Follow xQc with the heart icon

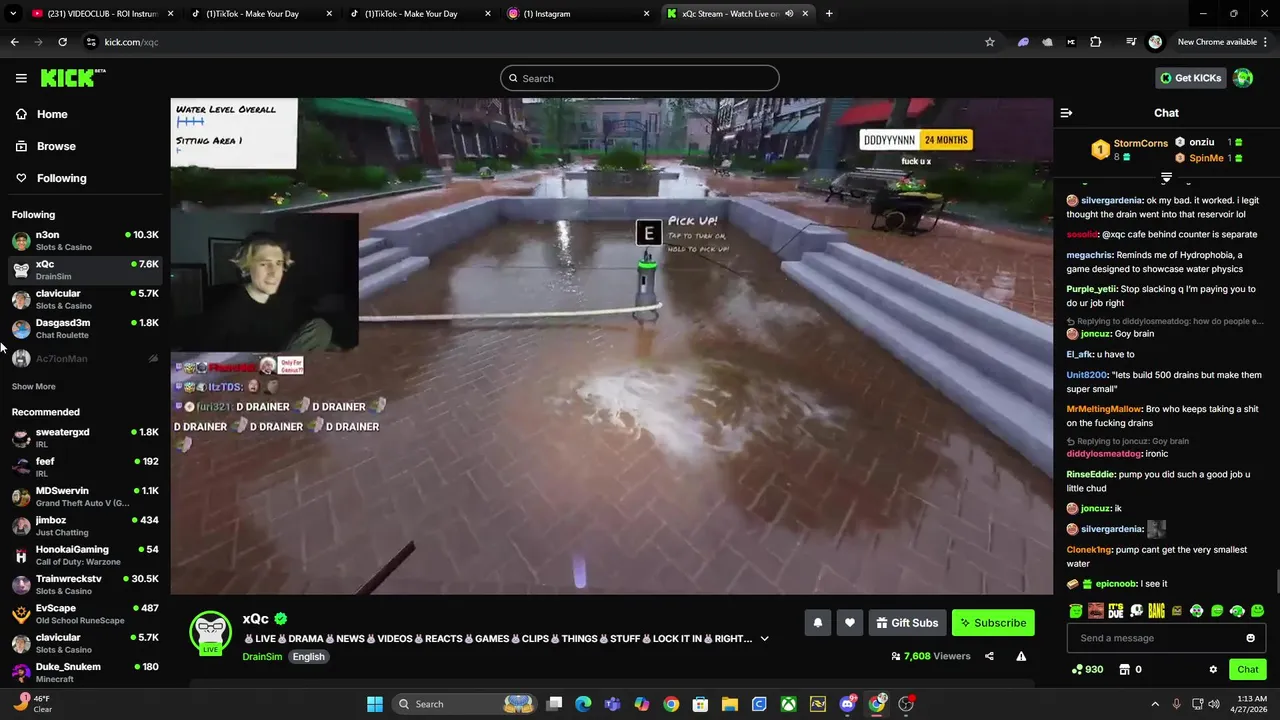coord(850,623)
